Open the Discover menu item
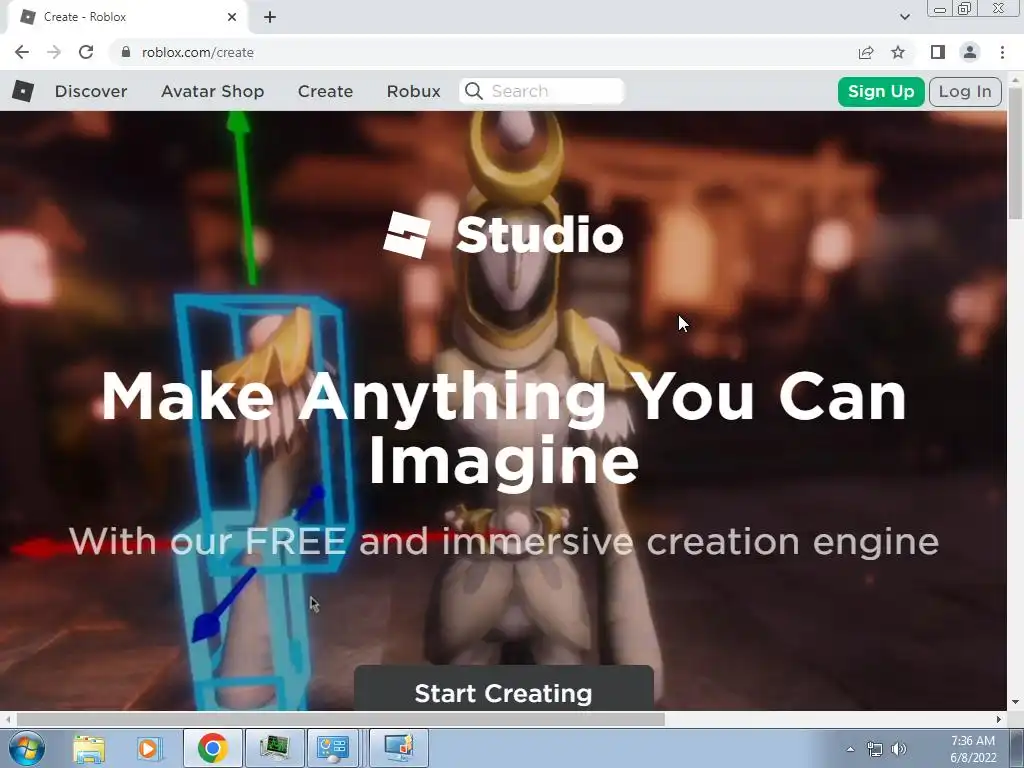 (91, 91)
